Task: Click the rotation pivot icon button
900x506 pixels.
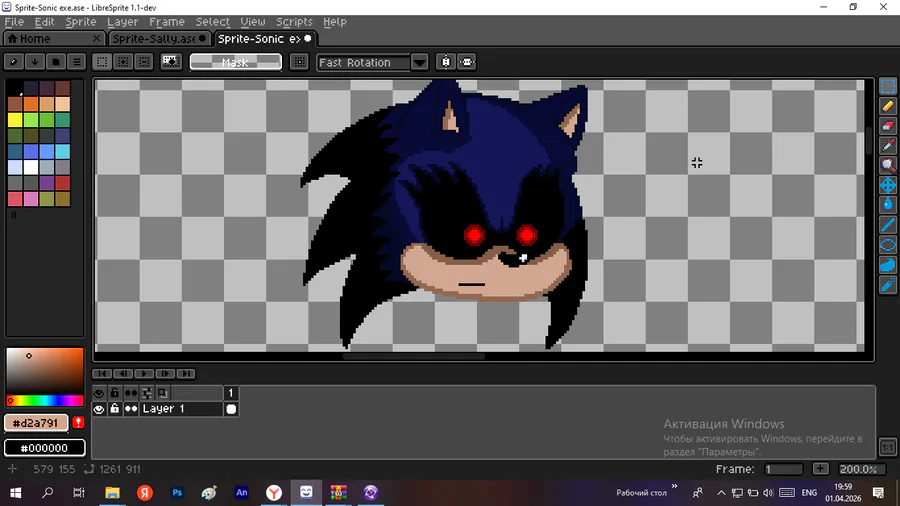Action: (x=299, y=61)
